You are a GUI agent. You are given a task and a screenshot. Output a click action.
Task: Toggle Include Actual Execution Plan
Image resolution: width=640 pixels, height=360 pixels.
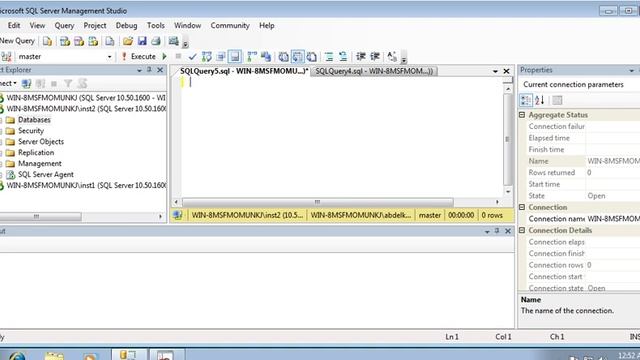[252, 57]
